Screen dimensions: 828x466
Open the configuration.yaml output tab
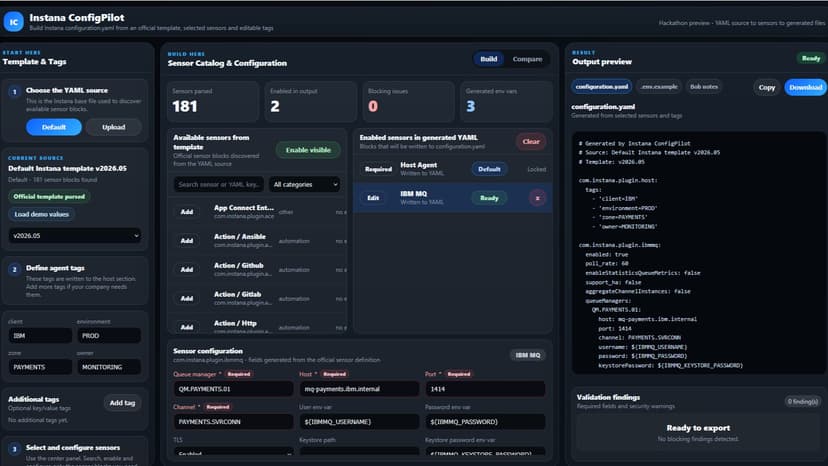pyautogui.click(x=601, y=87)
